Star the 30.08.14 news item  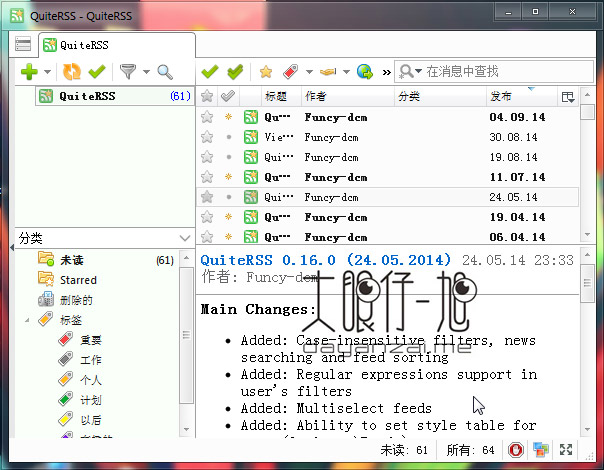click(207, 137)
